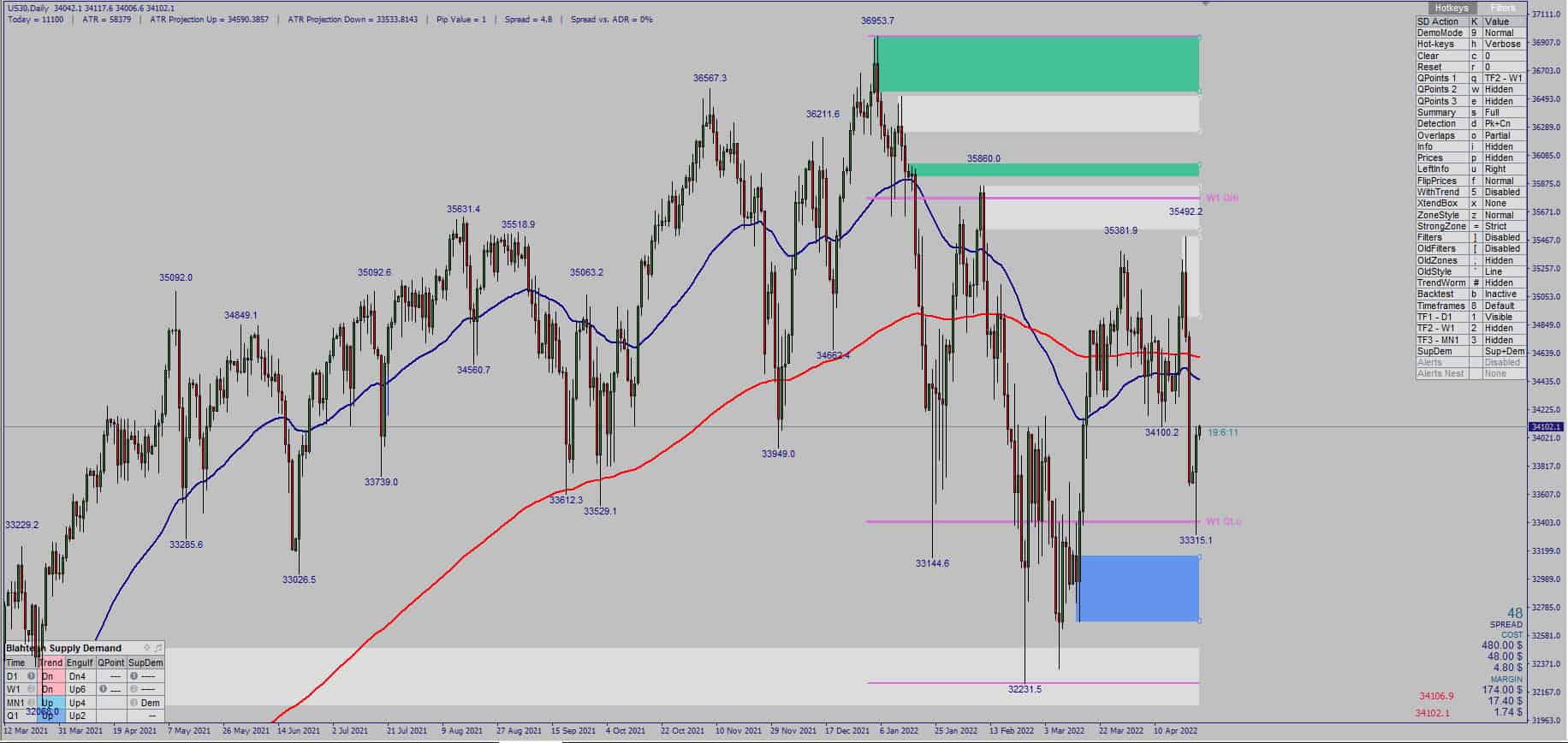1568x743 pixels.
Task: Click the 32231.5 low price label
Action: coord(1025,689)
